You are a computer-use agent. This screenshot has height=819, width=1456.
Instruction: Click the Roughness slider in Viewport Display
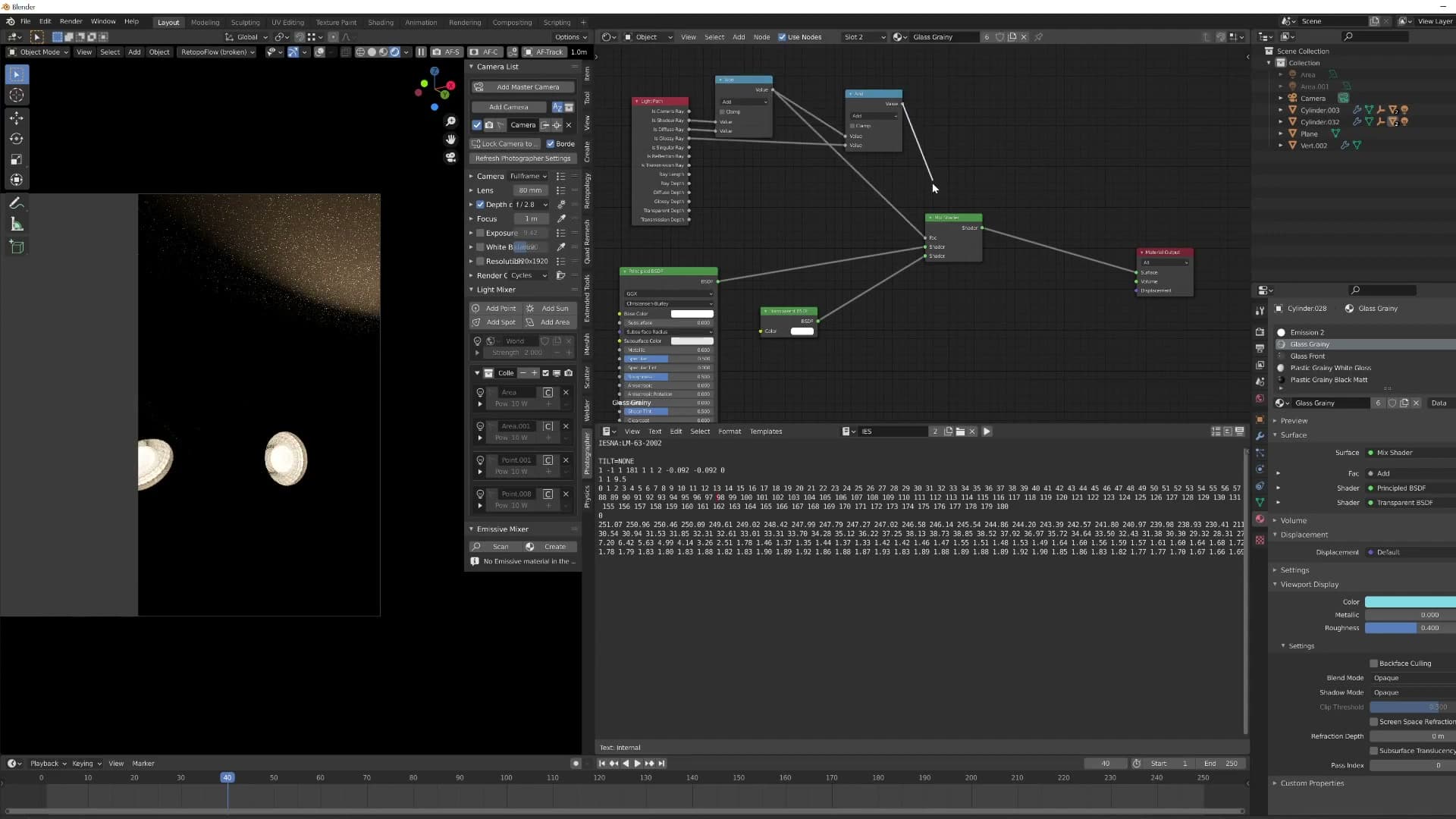coord(1410,628)
